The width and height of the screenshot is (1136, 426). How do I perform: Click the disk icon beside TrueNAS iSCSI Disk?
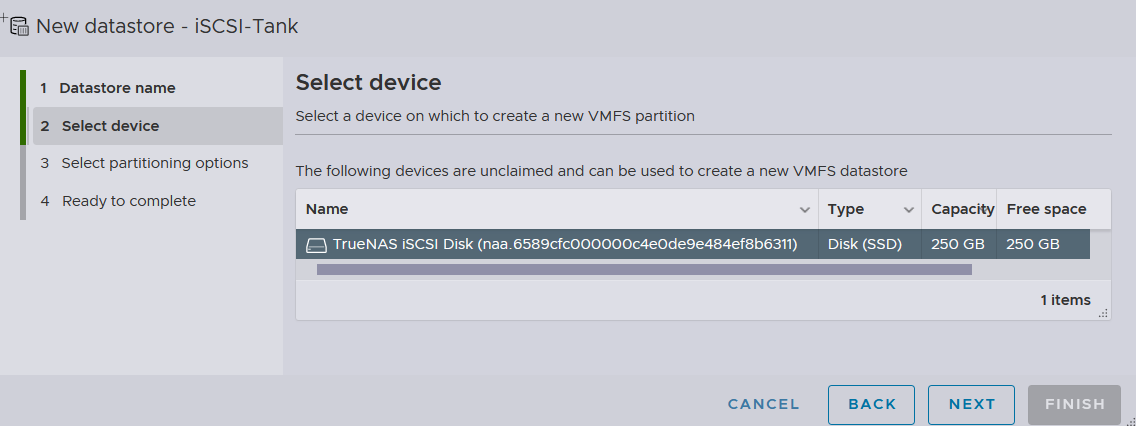click(x=316, y=245)
